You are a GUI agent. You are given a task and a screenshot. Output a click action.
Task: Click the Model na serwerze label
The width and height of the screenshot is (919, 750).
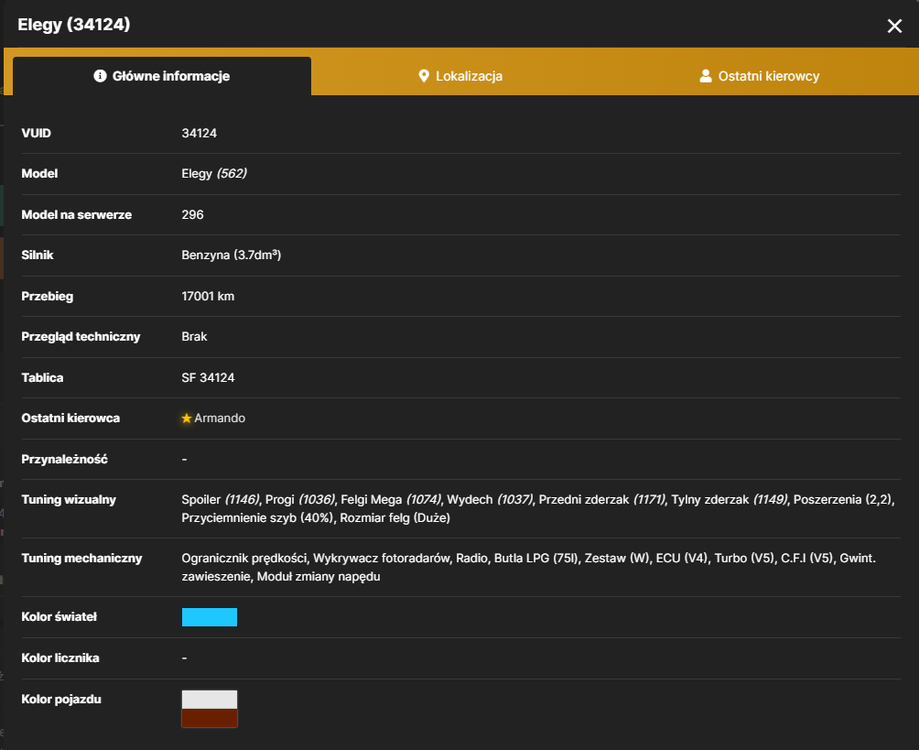pos(77,214)
